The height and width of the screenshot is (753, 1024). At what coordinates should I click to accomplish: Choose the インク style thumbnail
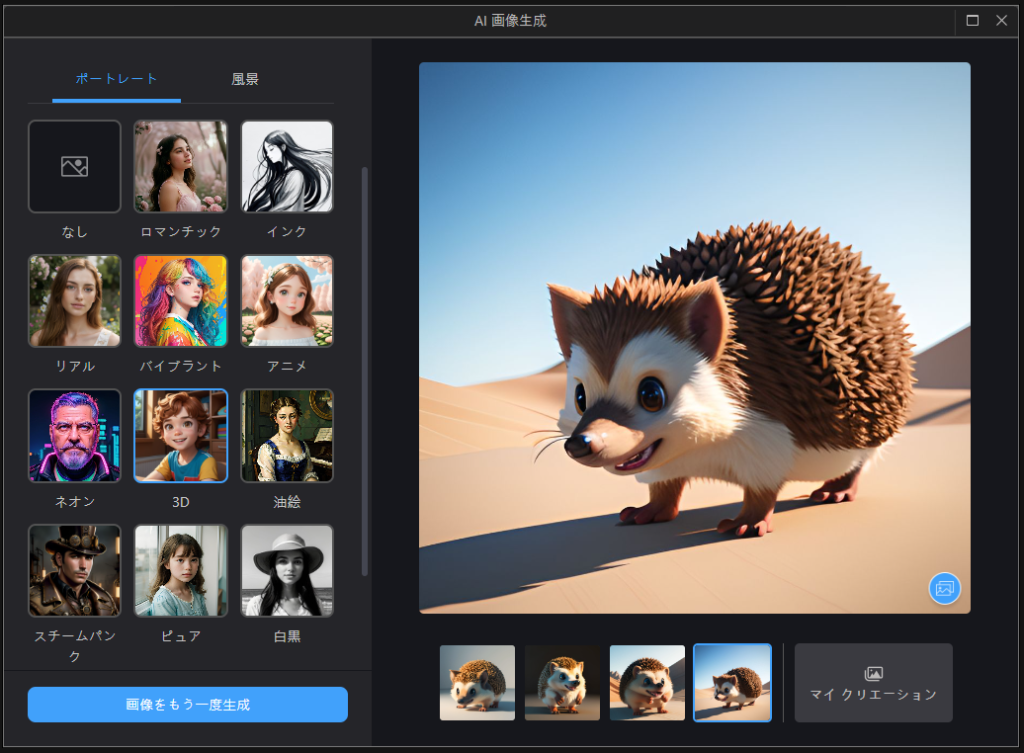pyautogui.click(x=287, y=167)
